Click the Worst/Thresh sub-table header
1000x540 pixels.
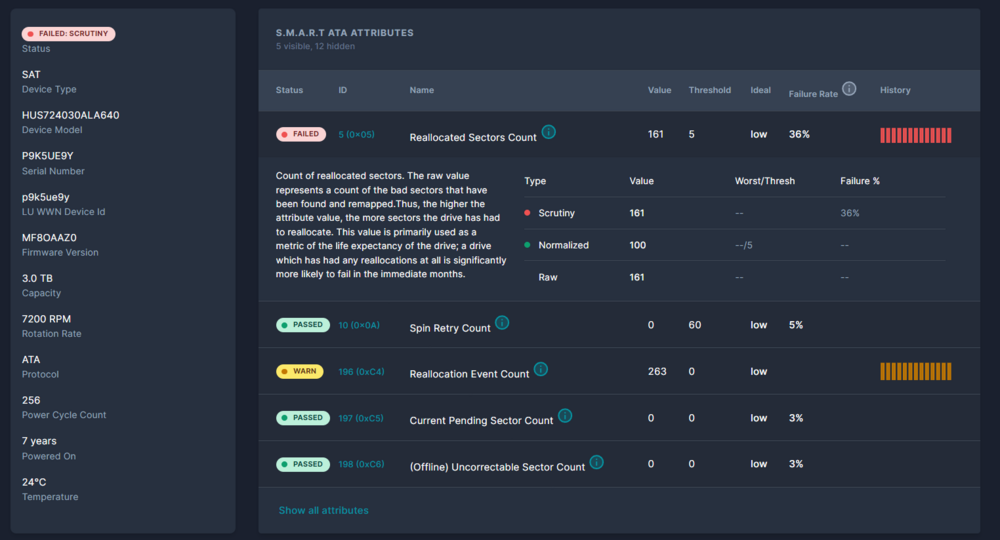[x=765, y=181]
